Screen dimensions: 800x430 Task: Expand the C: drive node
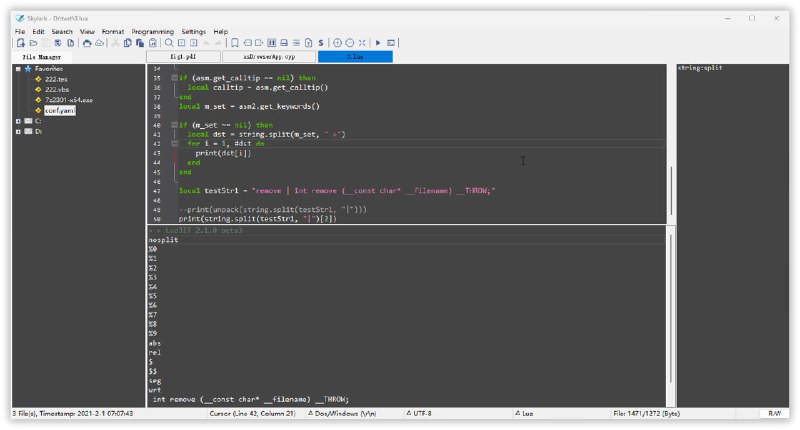pos(18,121)
